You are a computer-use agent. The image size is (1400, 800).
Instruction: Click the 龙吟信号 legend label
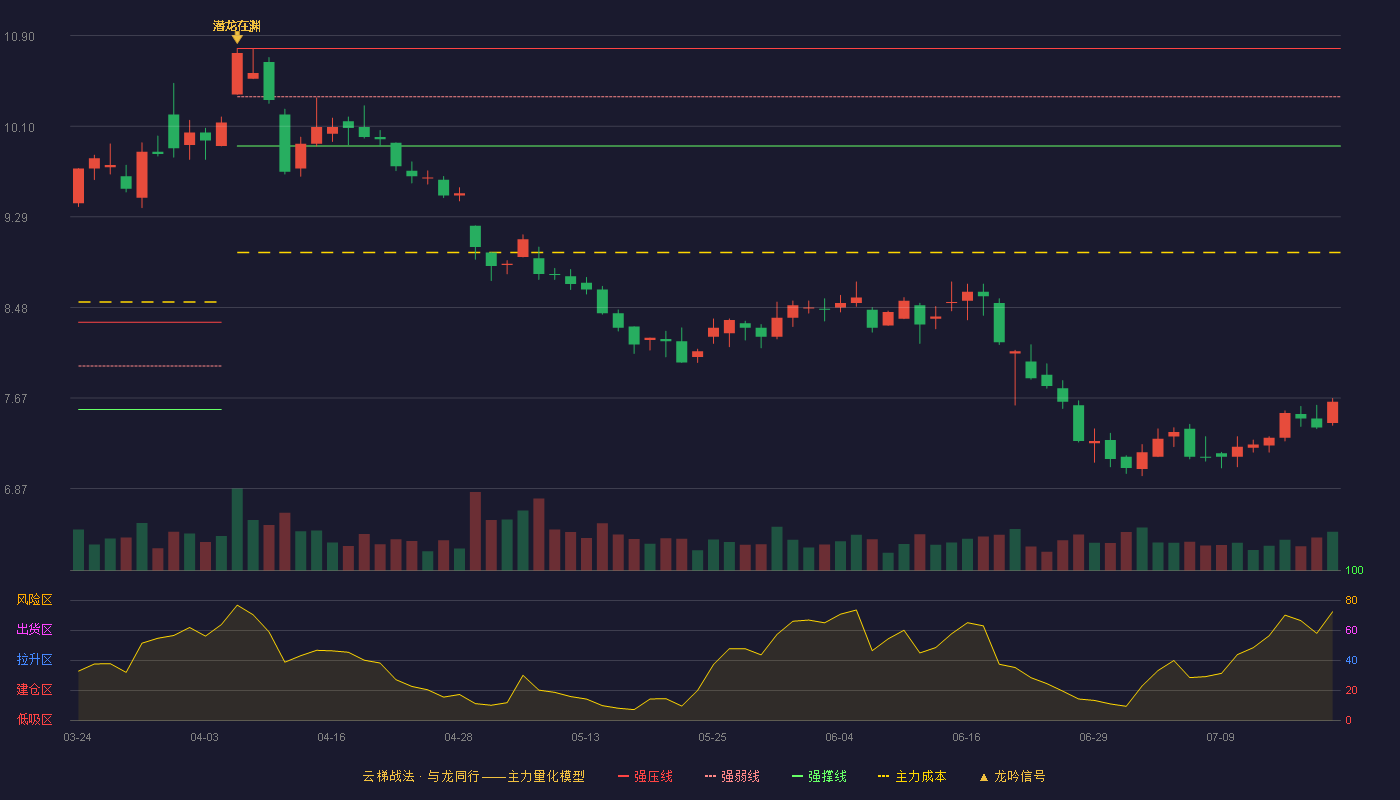[x=1020, y=776]
